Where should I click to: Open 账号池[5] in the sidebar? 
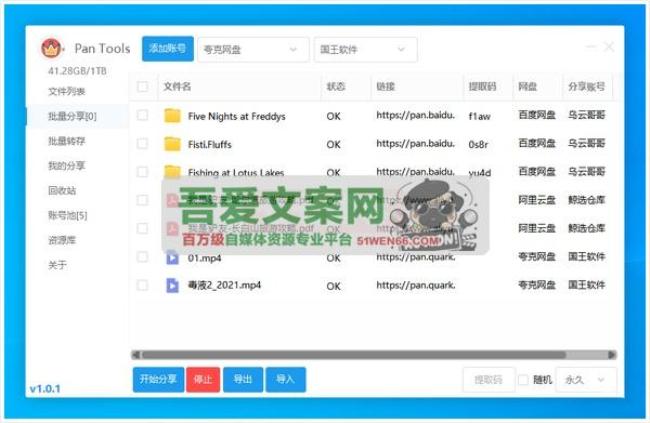tap(68, 215)
